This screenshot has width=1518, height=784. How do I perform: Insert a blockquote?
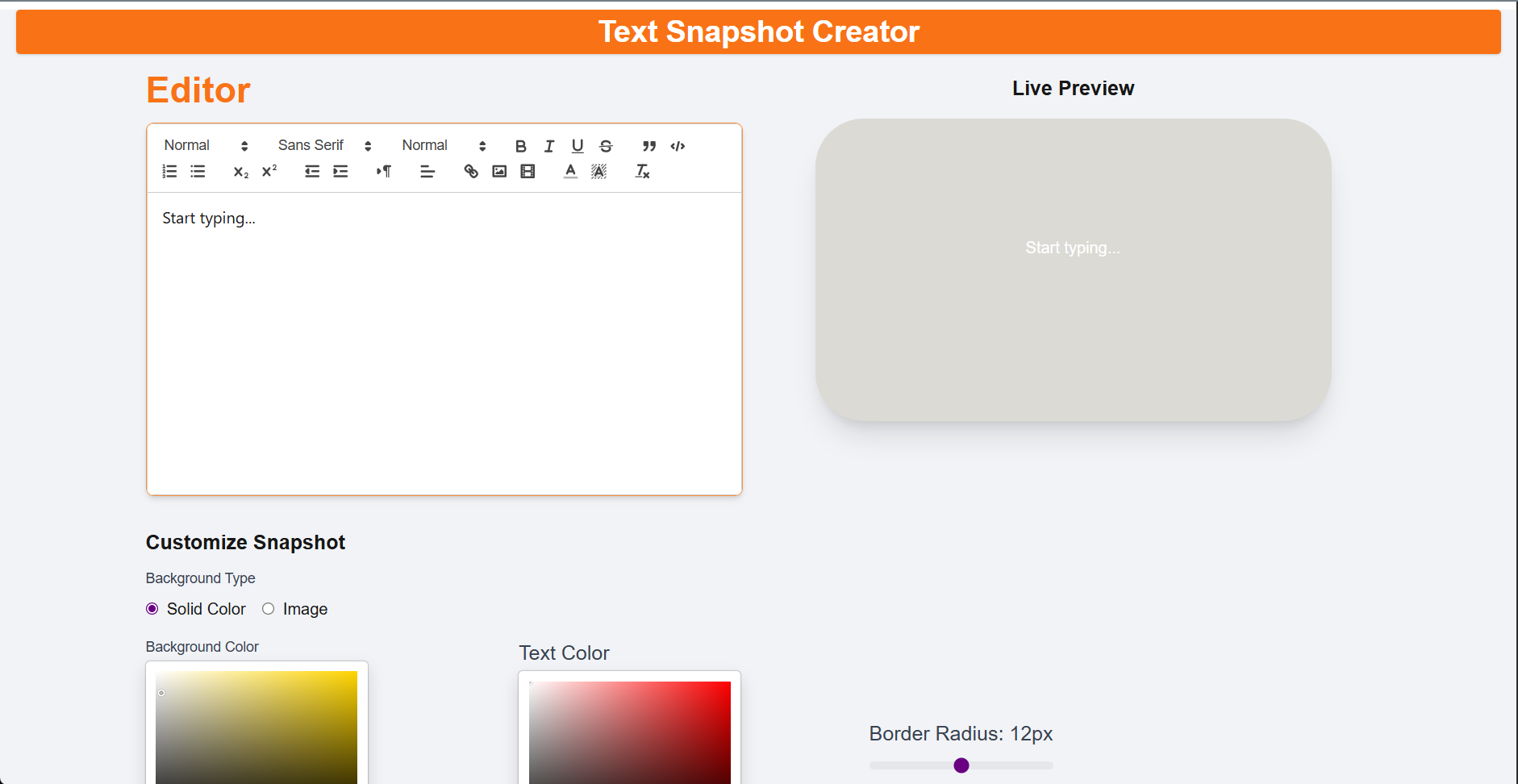click(x=648, y=146)
